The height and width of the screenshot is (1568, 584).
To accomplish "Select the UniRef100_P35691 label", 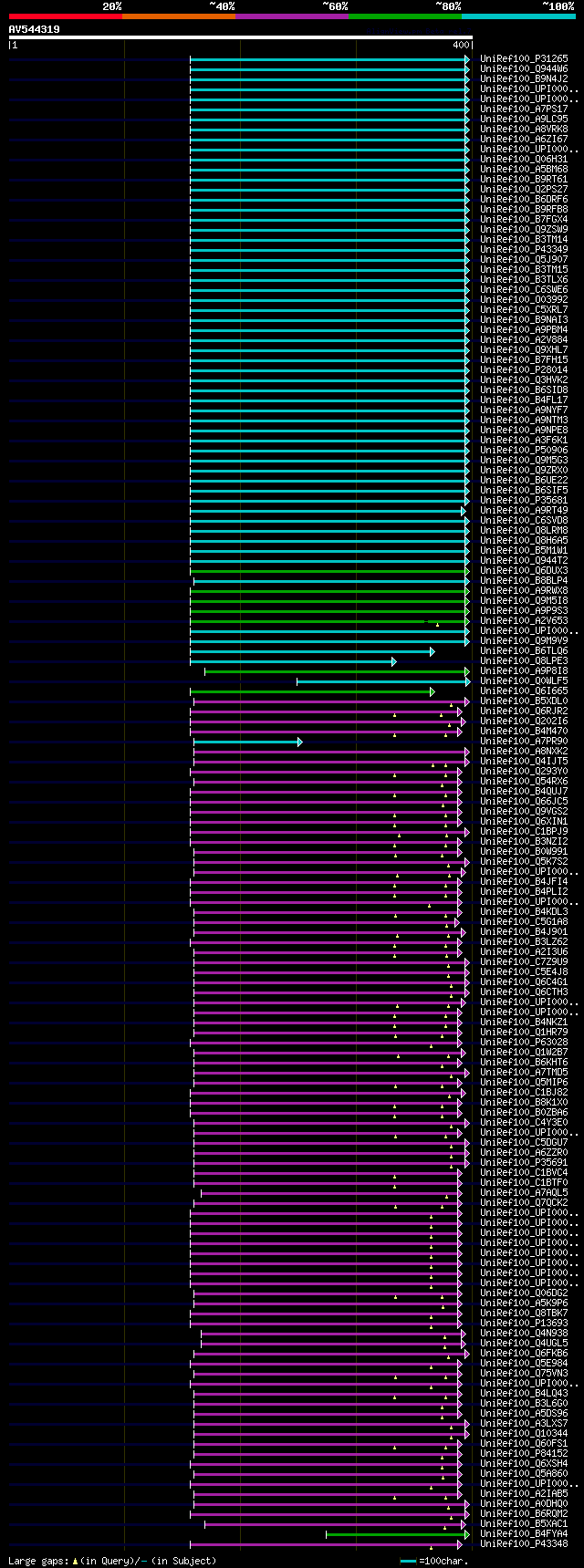I will coord(524,1163).
